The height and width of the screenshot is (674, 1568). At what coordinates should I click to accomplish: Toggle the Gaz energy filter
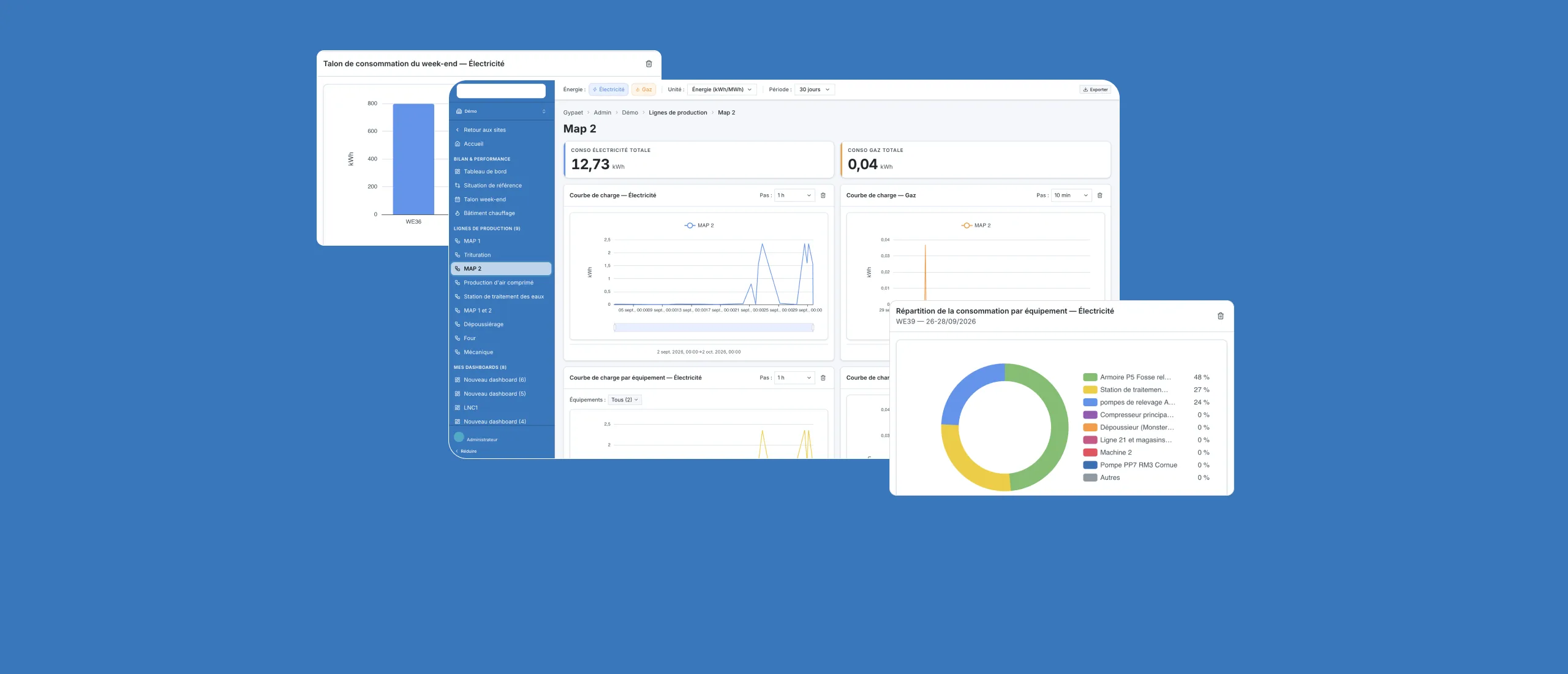[644, 89]
